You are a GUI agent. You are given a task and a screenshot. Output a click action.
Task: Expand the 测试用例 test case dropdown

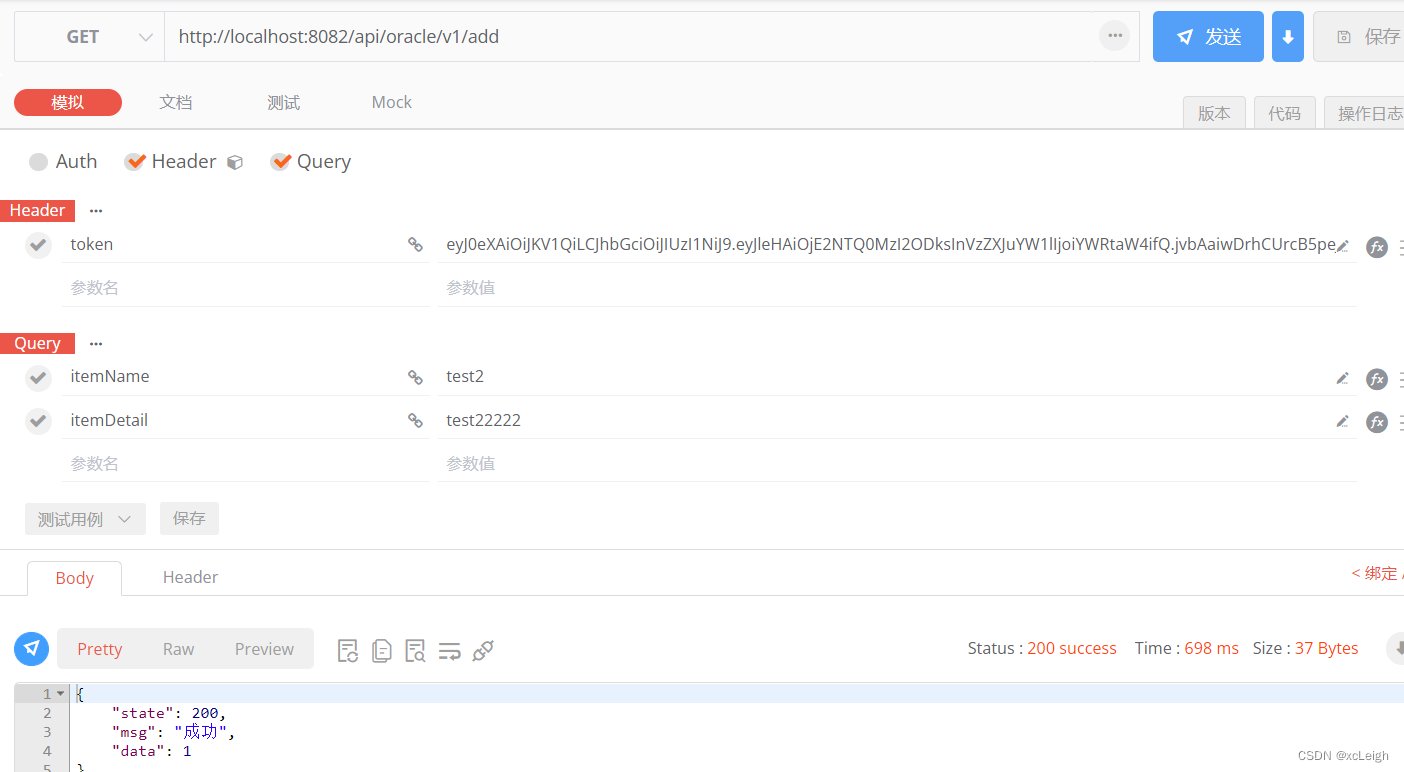[x=85, y=519]
